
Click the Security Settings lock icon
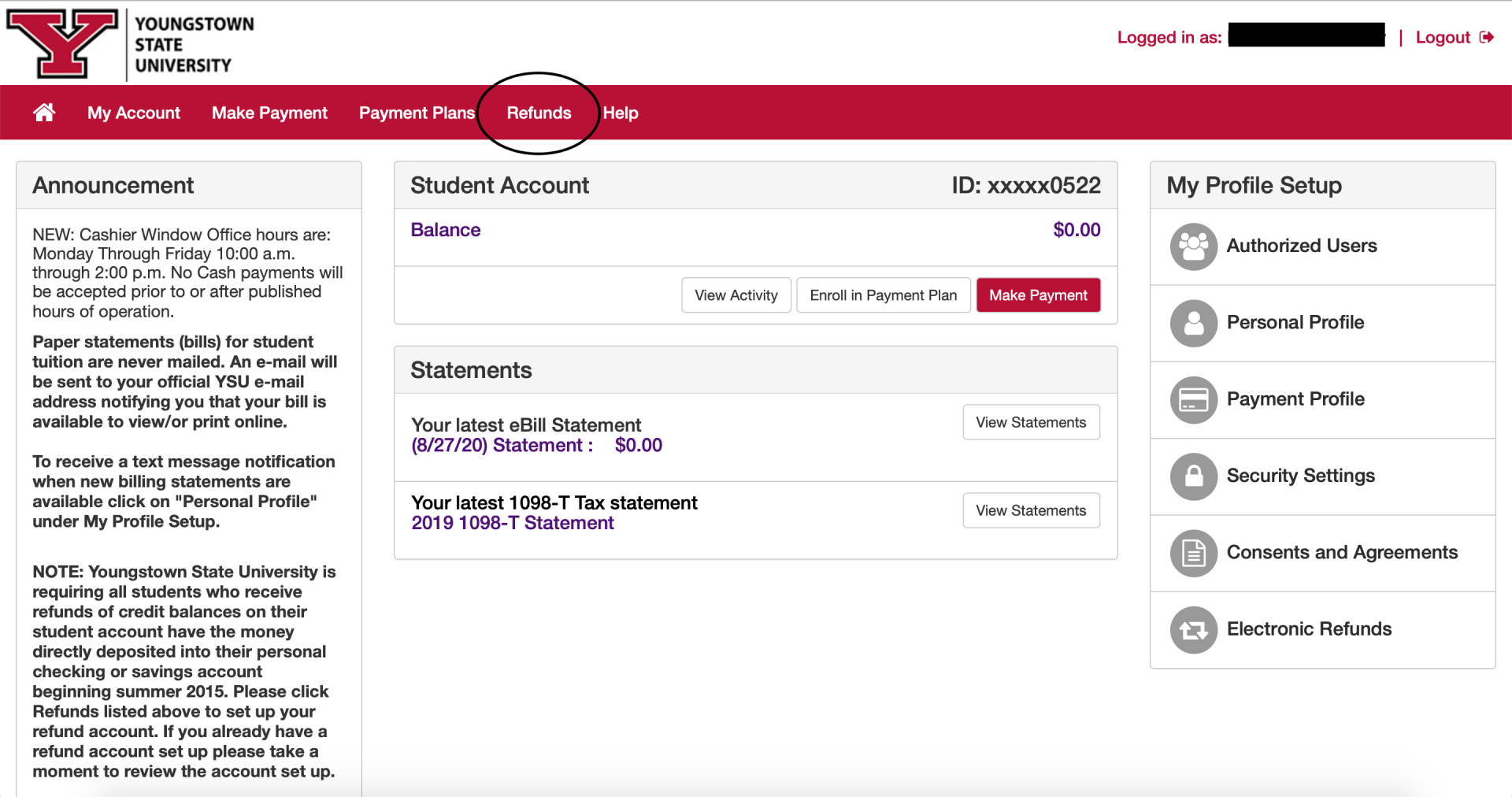pos(1193,476)
